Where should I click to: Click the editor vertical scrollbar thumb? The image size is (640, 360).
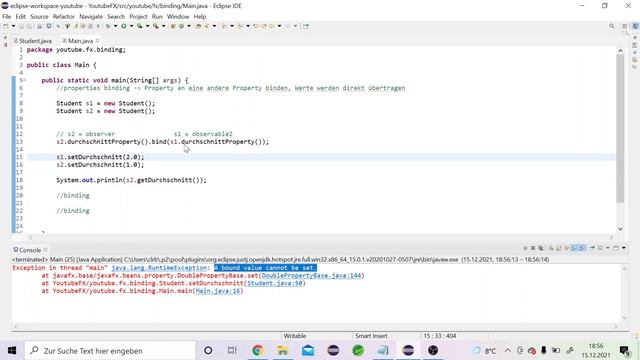620,129
